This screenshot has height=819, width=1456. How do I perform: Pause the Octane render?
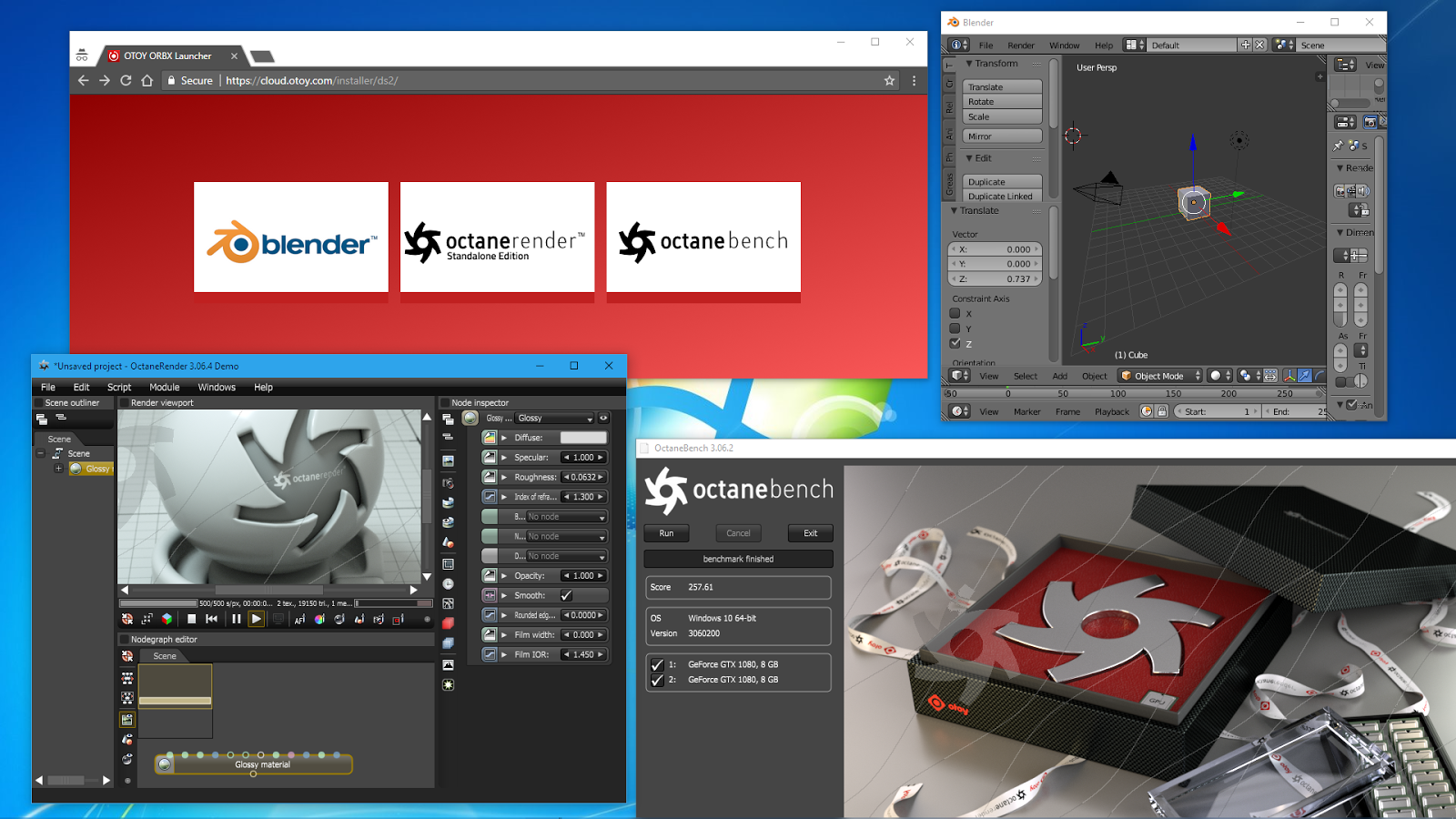coord(236,619)
